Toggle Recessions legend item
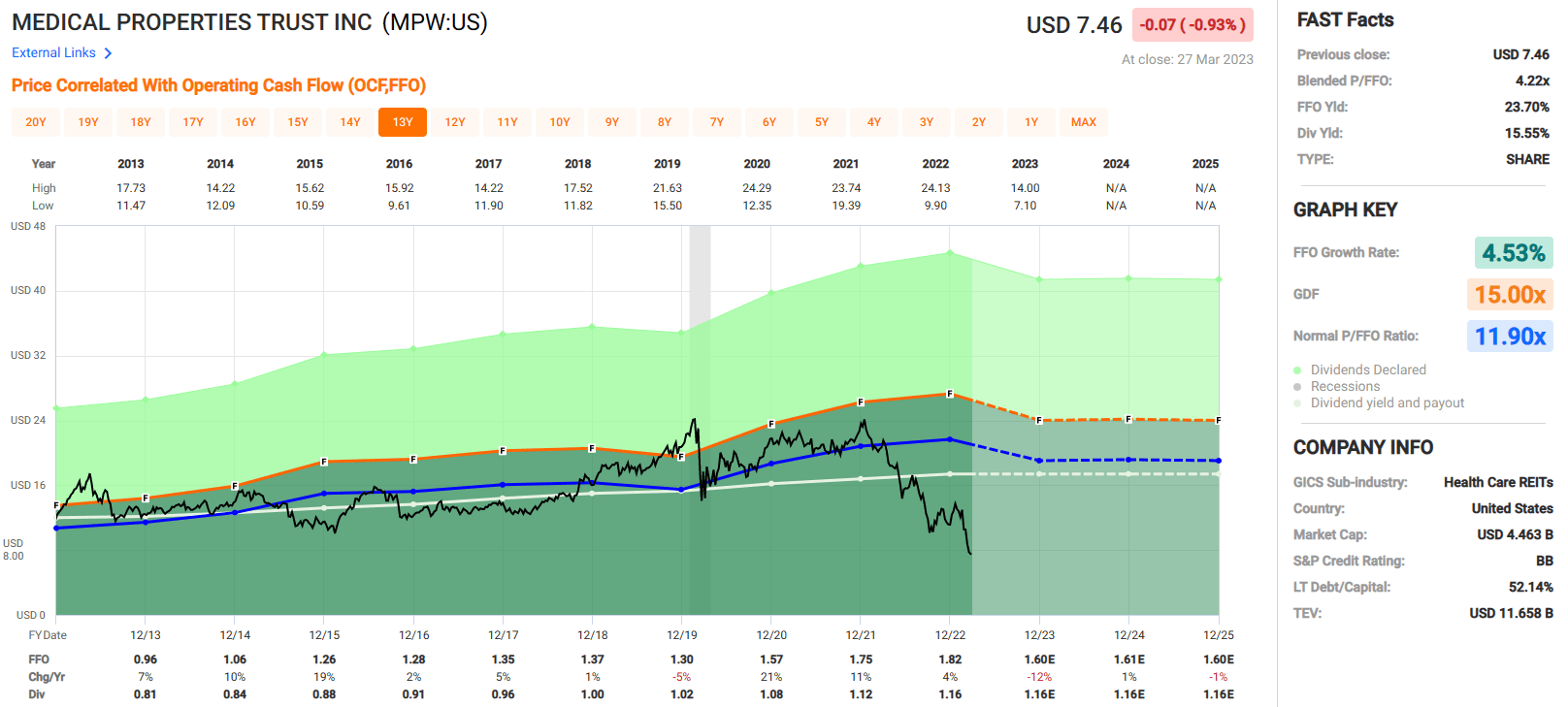1568x707 pixels. pyautogui.click(x=1336, y=386)
